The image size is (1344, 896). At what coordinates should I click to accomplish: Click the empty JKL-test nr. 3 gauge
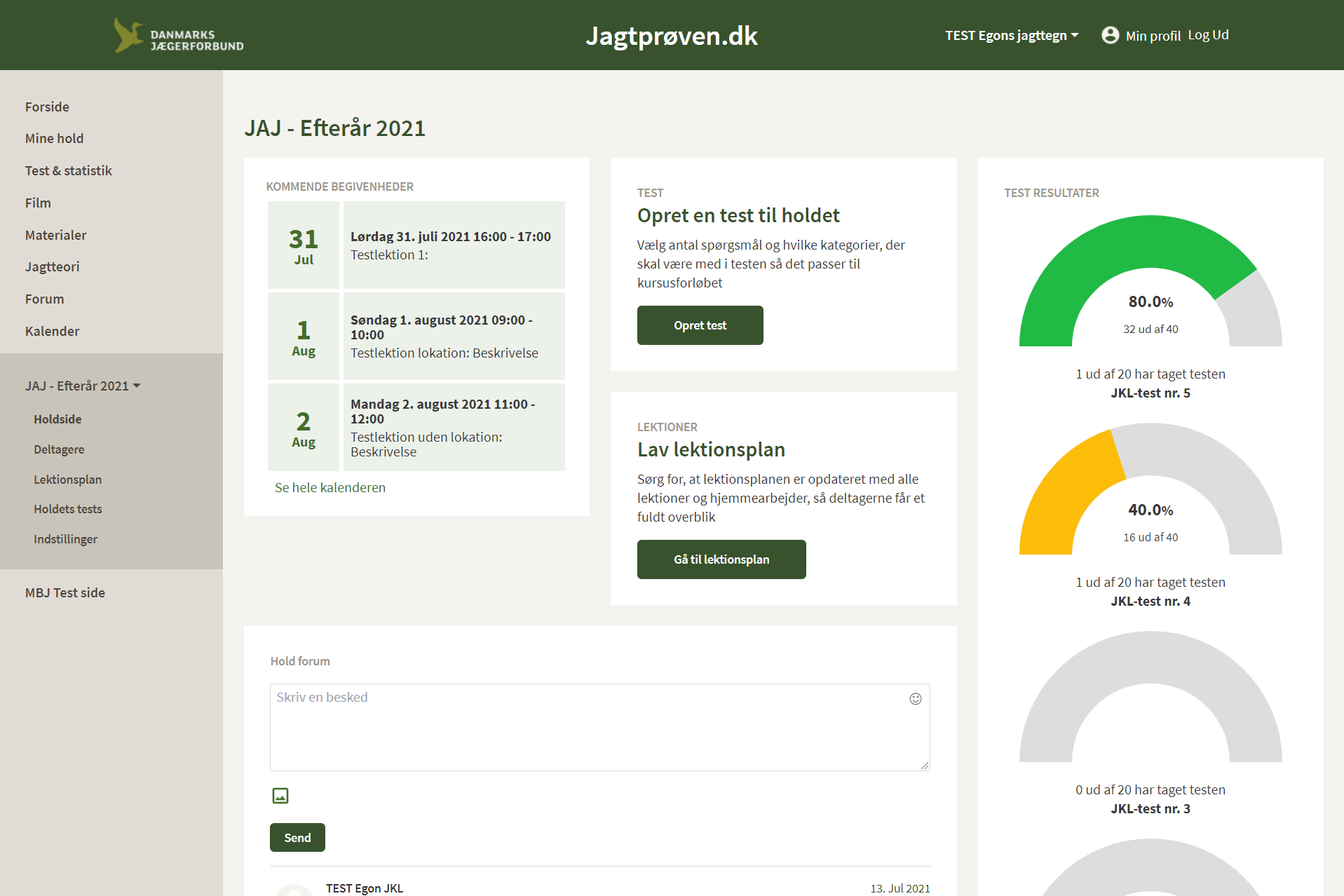coord(1150,697)
